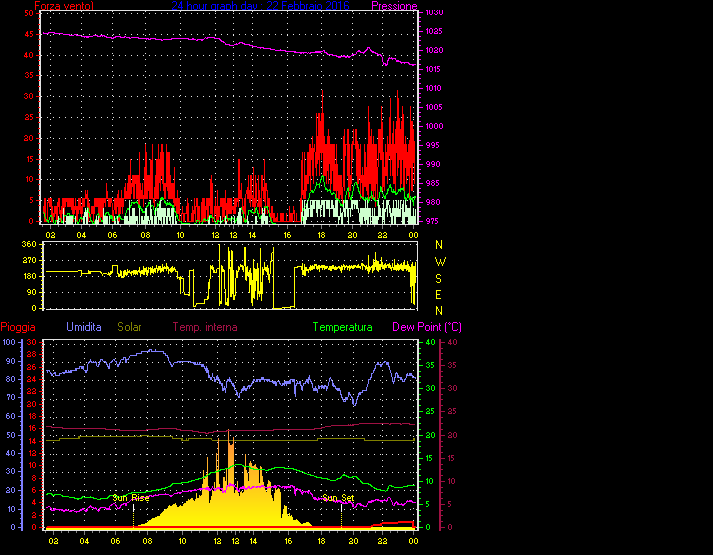713x555 pixels.
Task: Select the '1020' pressure axis value
Action: [434, 50]
